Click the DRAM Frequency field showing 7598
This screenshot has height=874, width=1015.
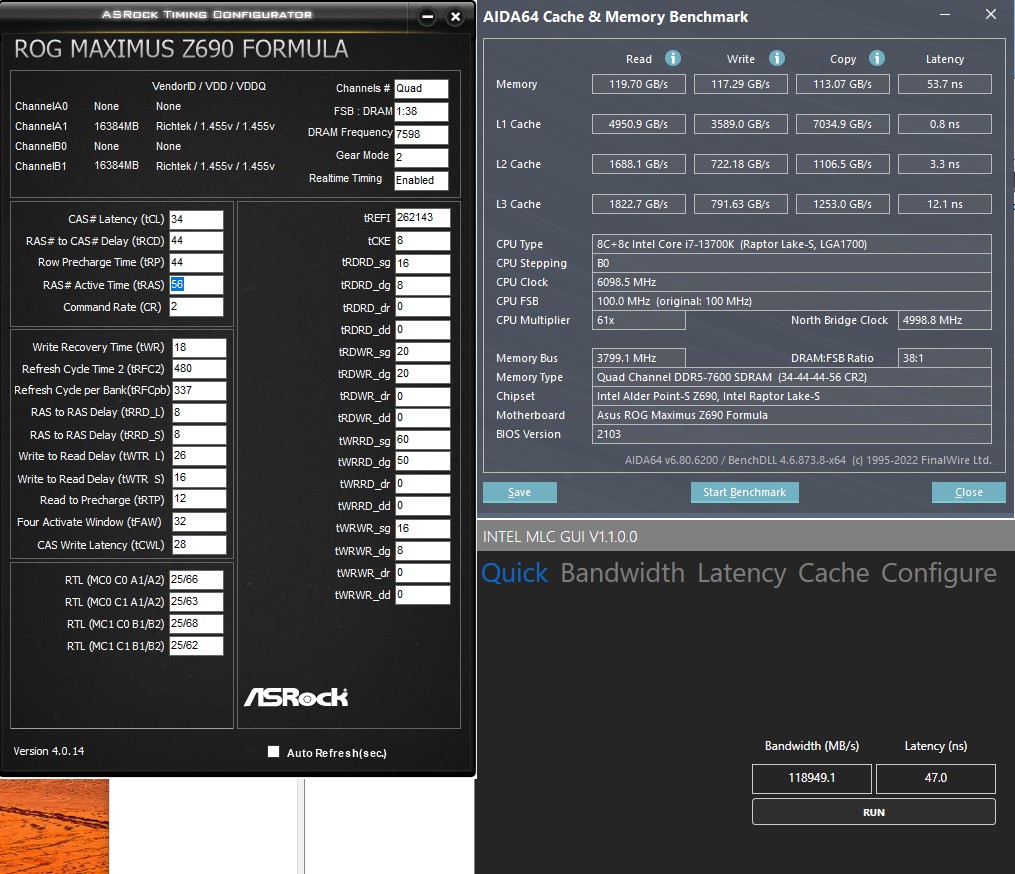421,135
